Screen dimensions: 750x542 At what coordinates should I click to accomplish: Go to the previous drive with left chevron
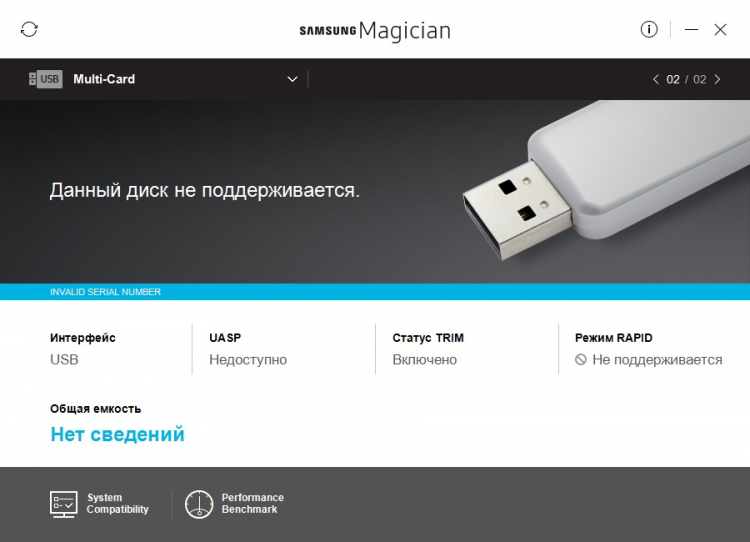click(x=656, y=79)
